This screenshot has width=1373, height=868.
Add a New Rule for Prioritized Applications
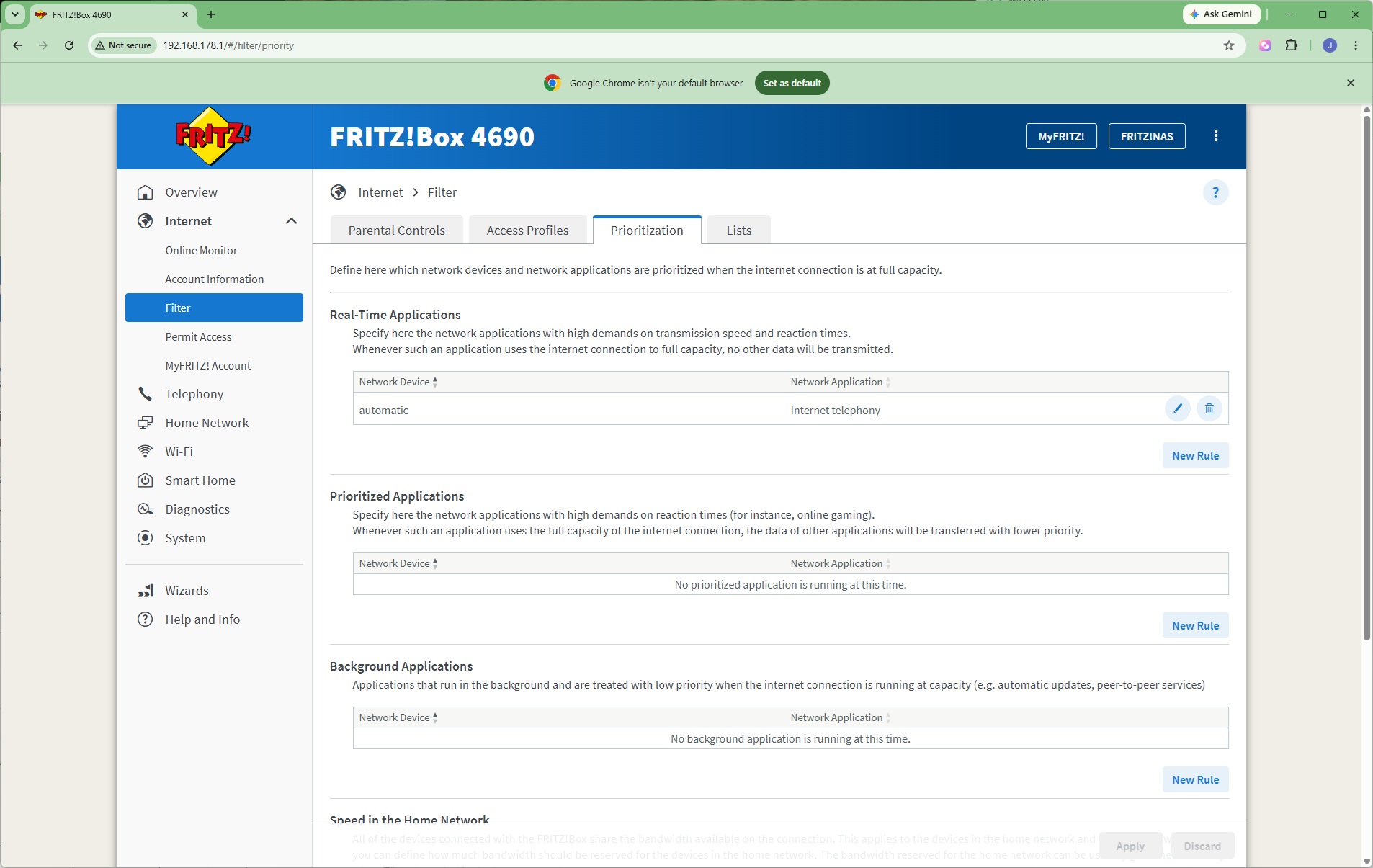(x=1196, y=625)
